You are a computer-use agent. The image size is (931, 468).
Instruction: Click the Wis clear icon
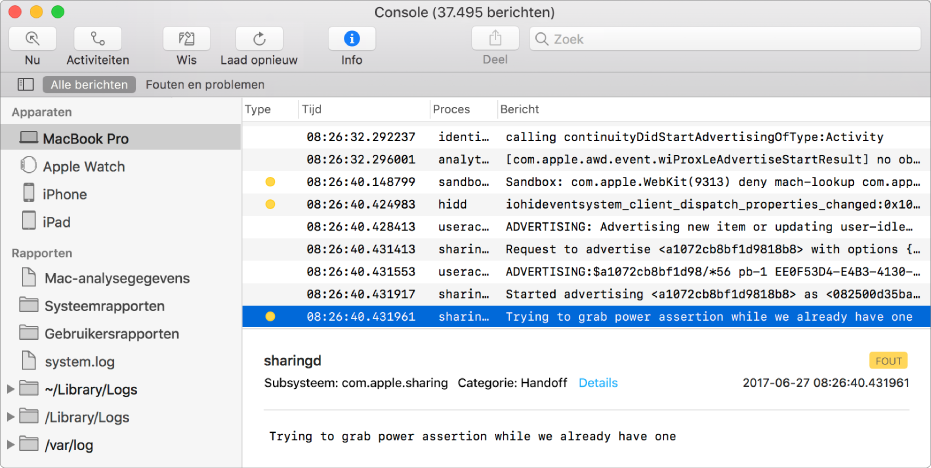tap(186, 39)
